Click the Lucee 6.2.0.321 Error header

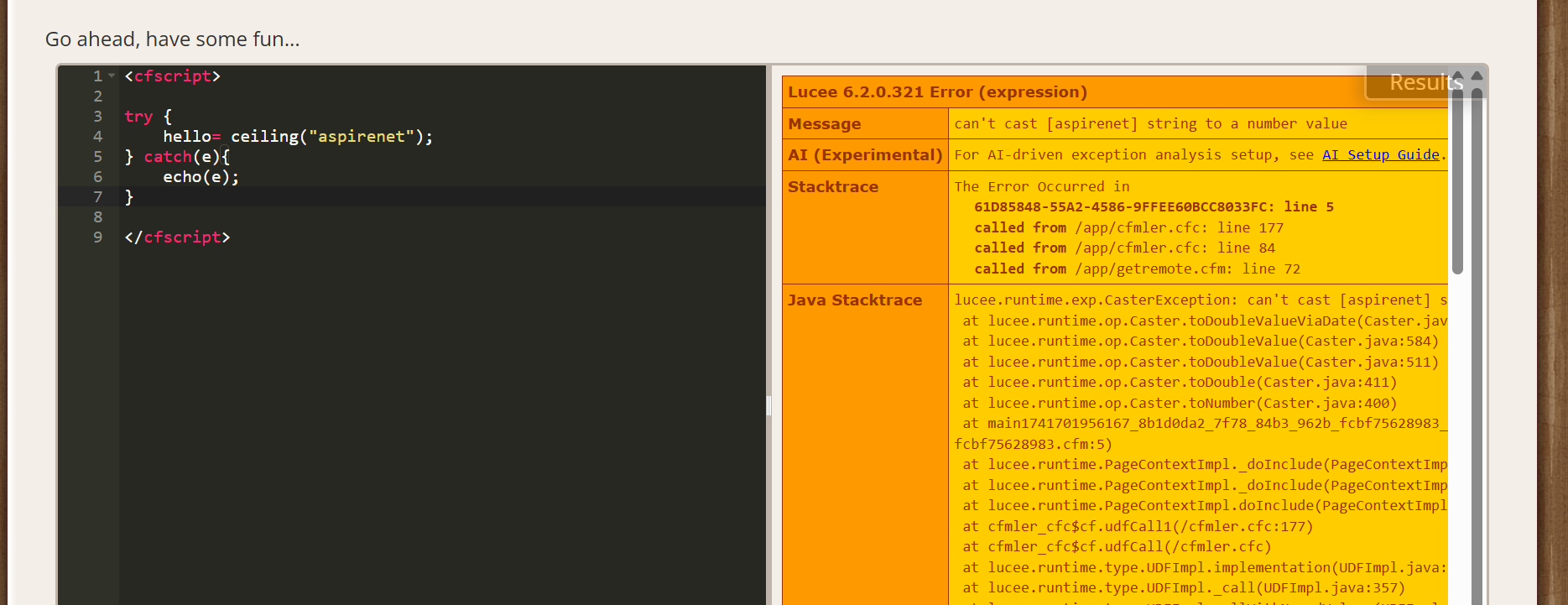[x=937, y=92]
